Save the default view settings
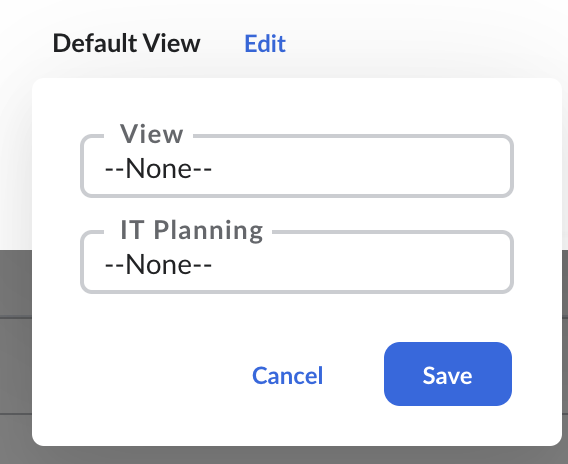This screenshot has width=568, height=464. (x=448, y=374)
